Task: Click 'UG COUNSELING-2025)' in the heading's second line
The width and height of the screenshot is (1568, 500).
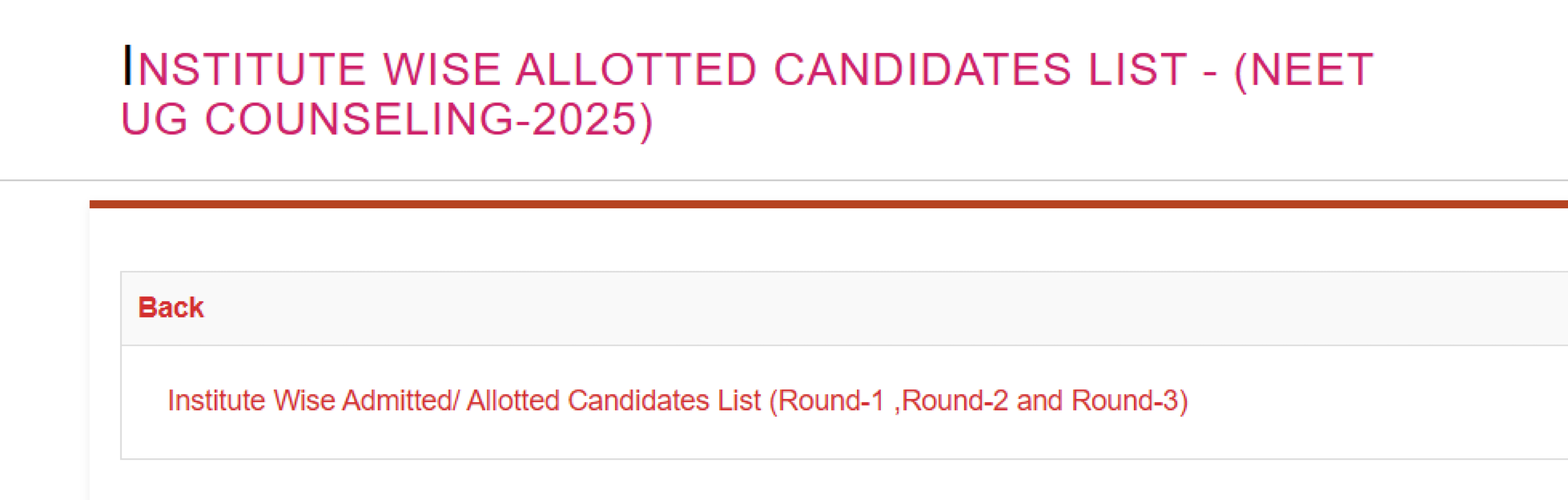Action: [x=387, y=119]
